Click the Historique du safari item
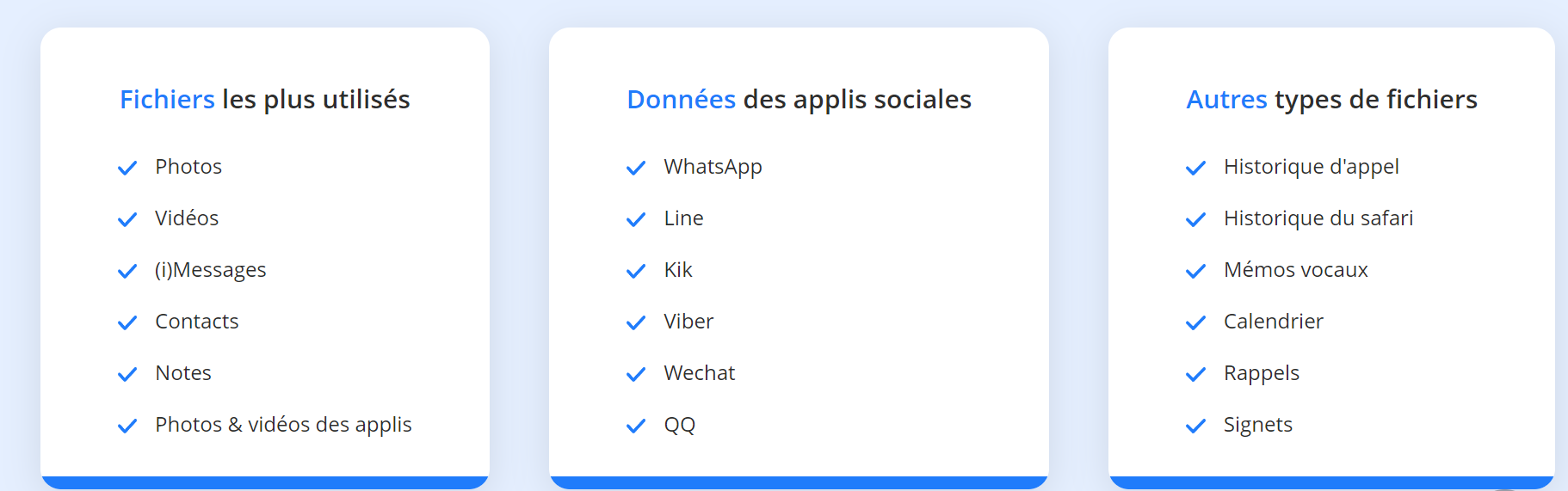The width and height of the screenshot is (1568, 491). pyautogui.click(x=1318, y=218)
